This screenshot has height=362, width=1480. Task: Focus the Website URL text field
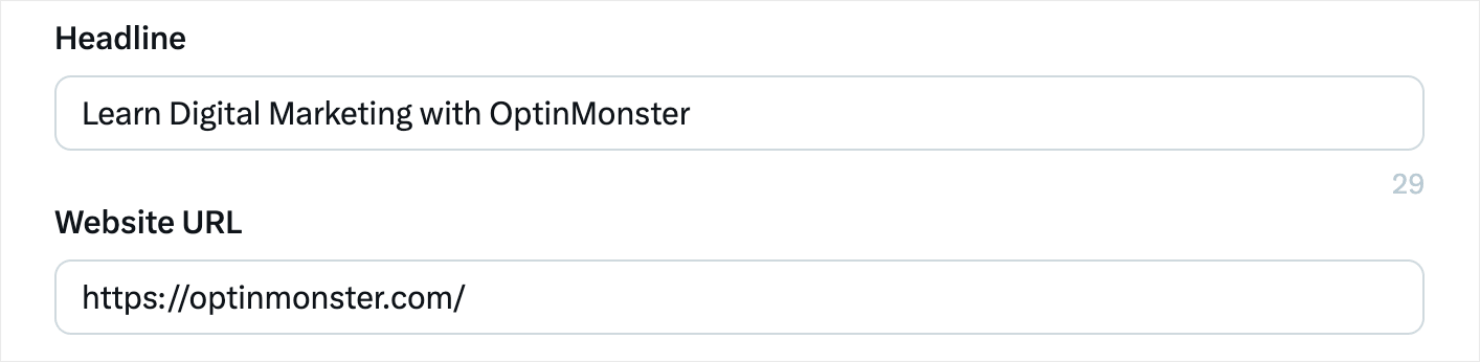[739, 297]
